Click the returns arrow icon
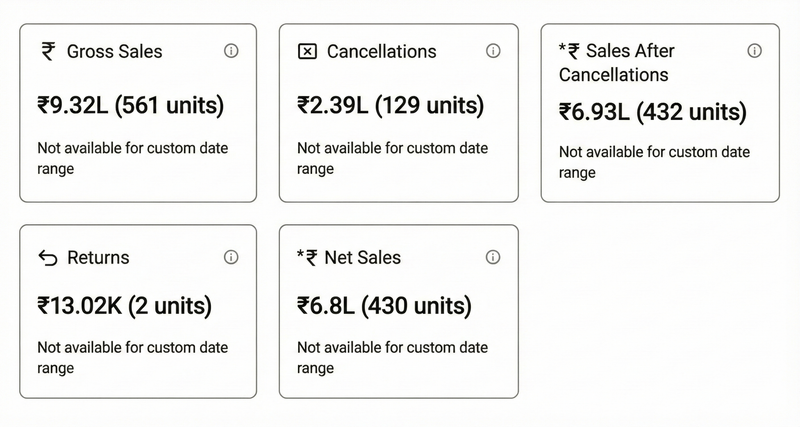This screenshot has width=800, height=427. (48, 258)
